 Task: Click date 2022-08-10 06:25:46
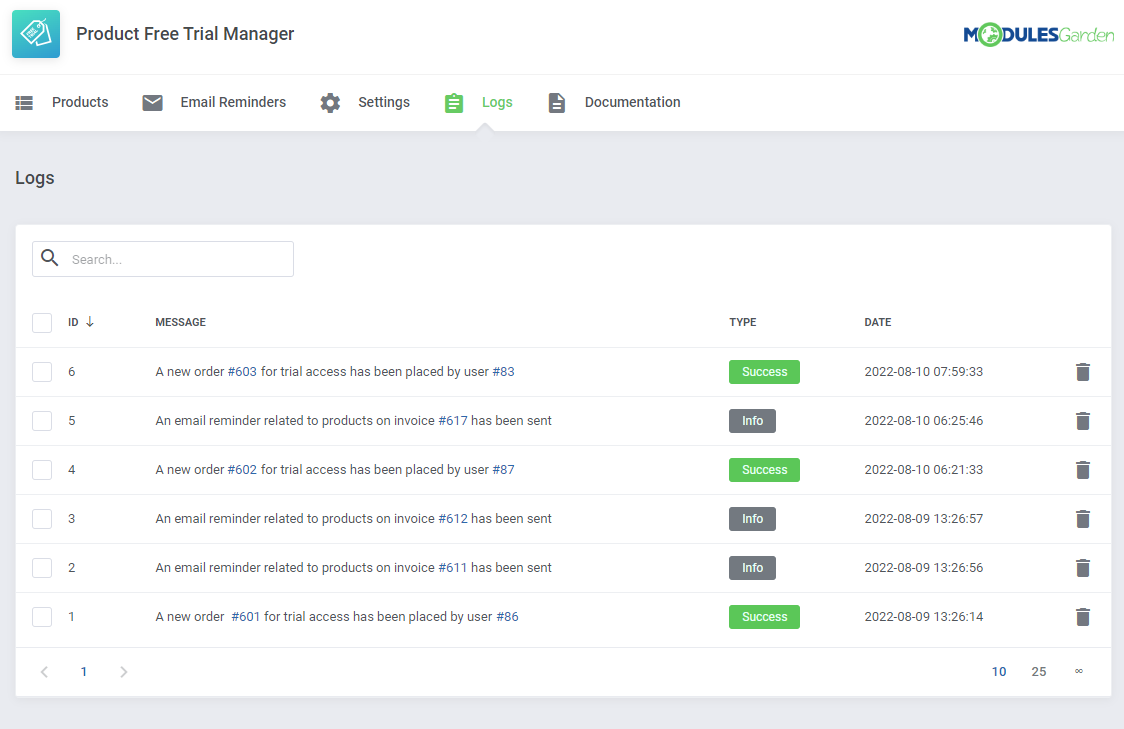click(923, 421)
